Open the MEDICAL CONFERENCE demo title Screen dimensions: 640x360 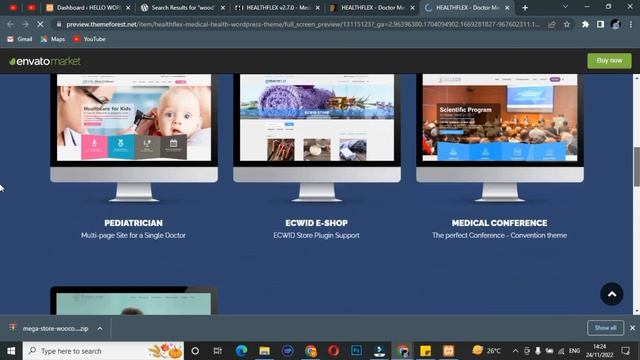coord(499,223)
